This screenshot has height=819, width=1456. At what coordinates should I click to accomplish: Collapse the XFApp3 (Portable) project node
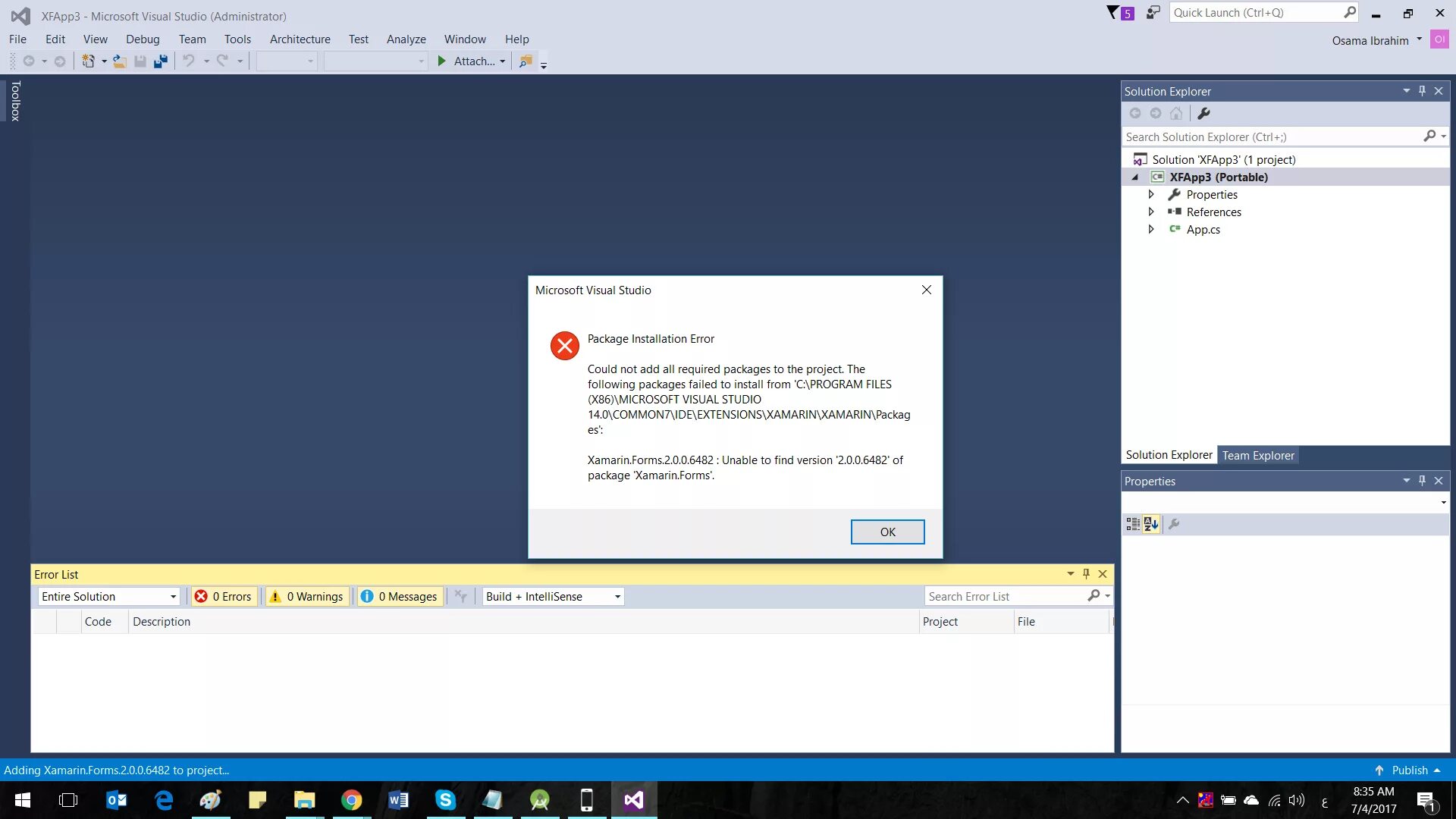[x=1135, y=177]
